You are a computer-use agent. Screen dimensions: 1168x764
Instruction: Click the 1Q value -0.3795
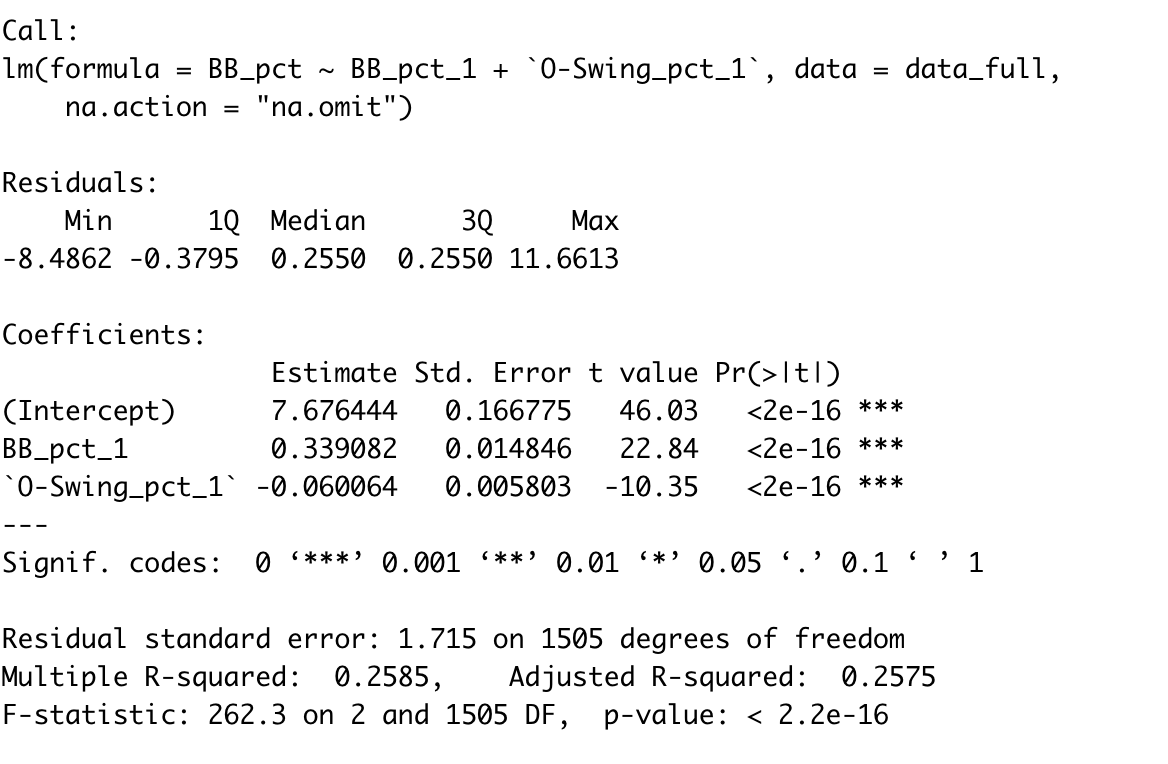coord(184,259)
